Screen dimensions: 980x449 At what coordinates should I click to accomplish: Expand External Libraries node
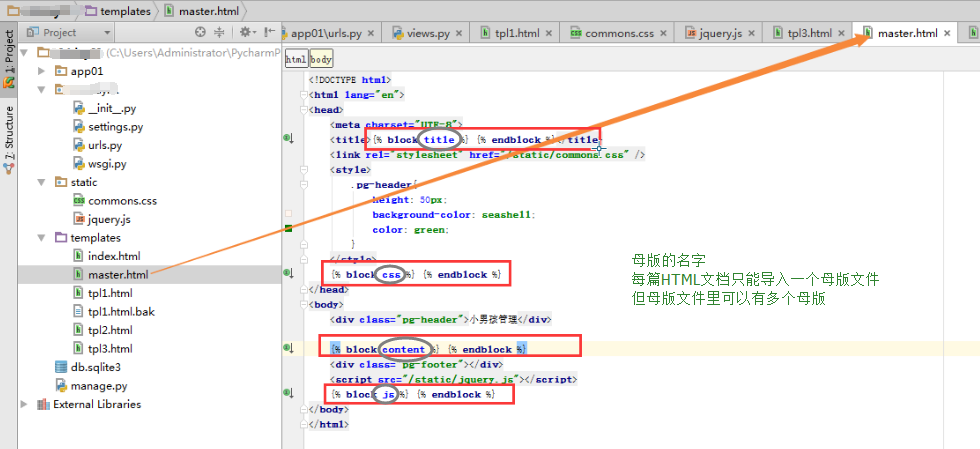[x=24, y=404]
